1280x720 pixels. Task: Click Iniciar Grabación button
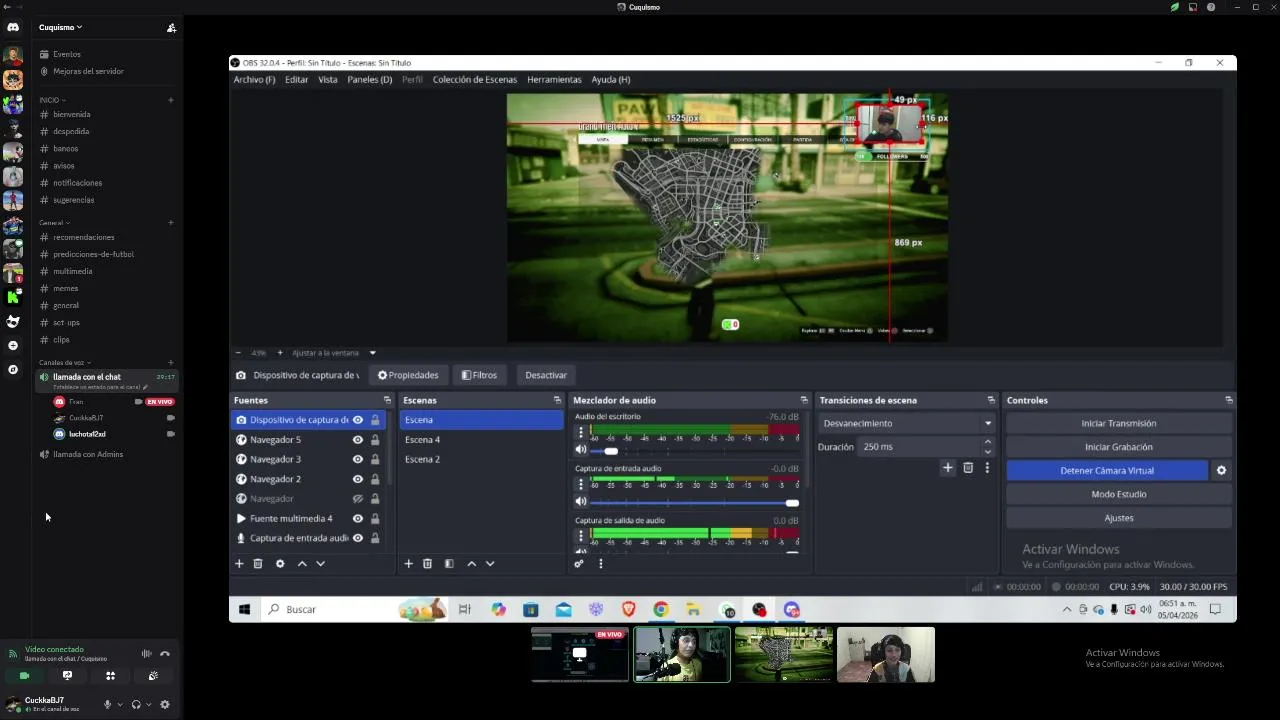pyautogui.click(x=1118, y=447)
